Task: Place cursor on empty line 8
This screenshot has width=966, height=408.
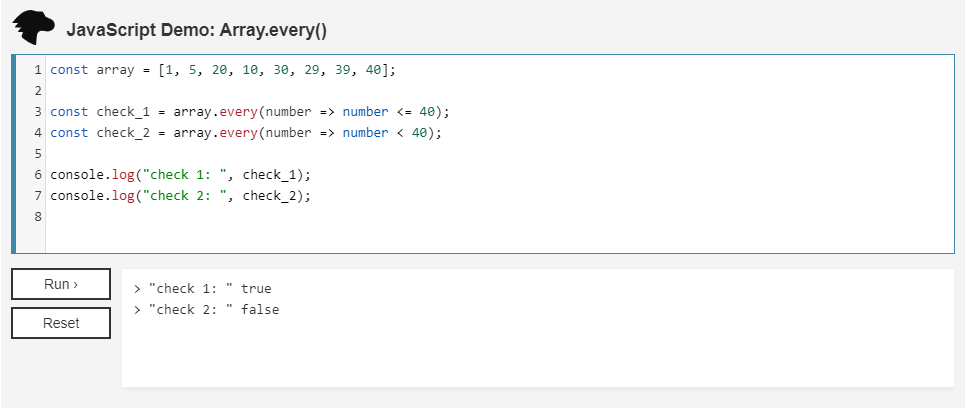Action: coord(300,217)
